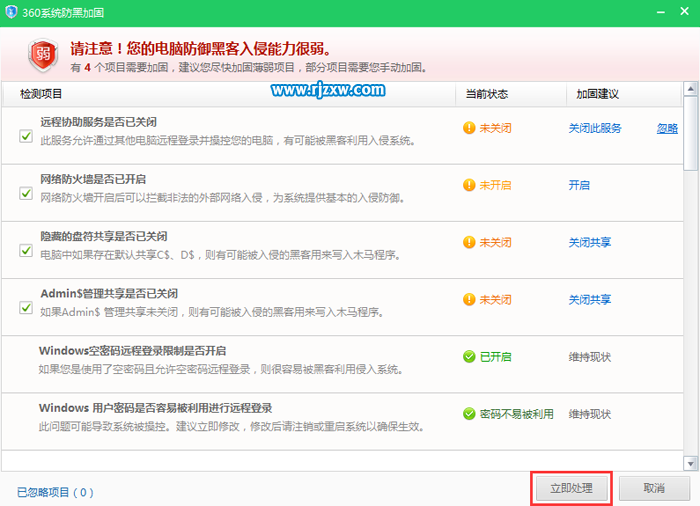Click the 取消 button
Screen dimensions: 700x506
654,488
